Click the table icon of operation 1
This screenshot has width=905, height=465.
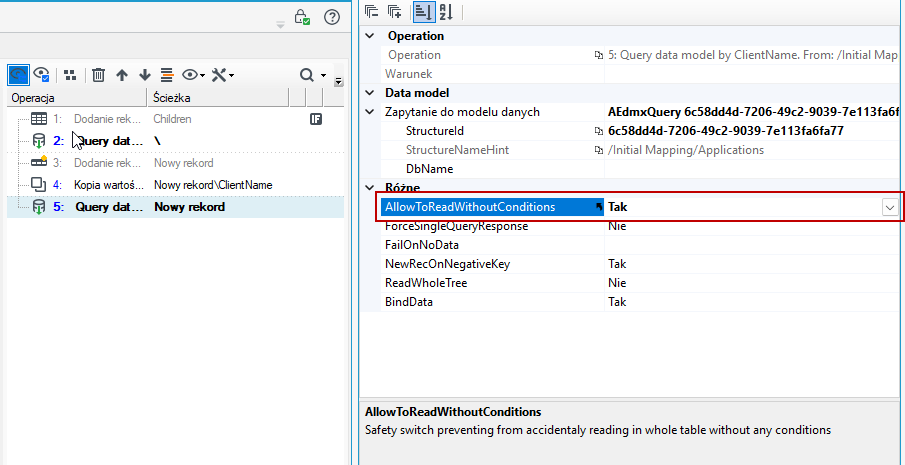(x=39, y=119)
